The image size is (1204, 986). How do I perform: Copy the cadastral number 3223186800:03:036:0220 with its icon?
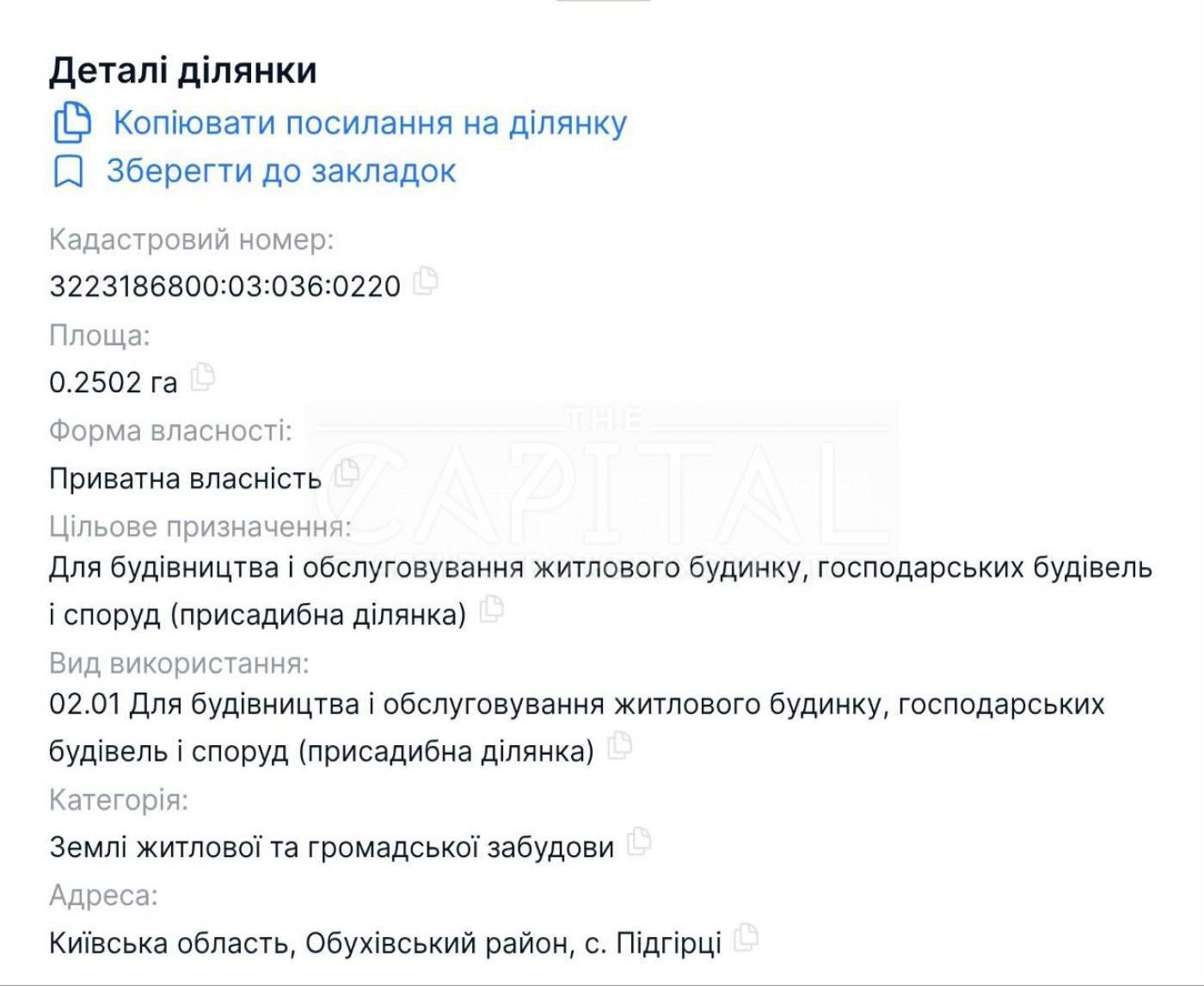click(426, 281)
